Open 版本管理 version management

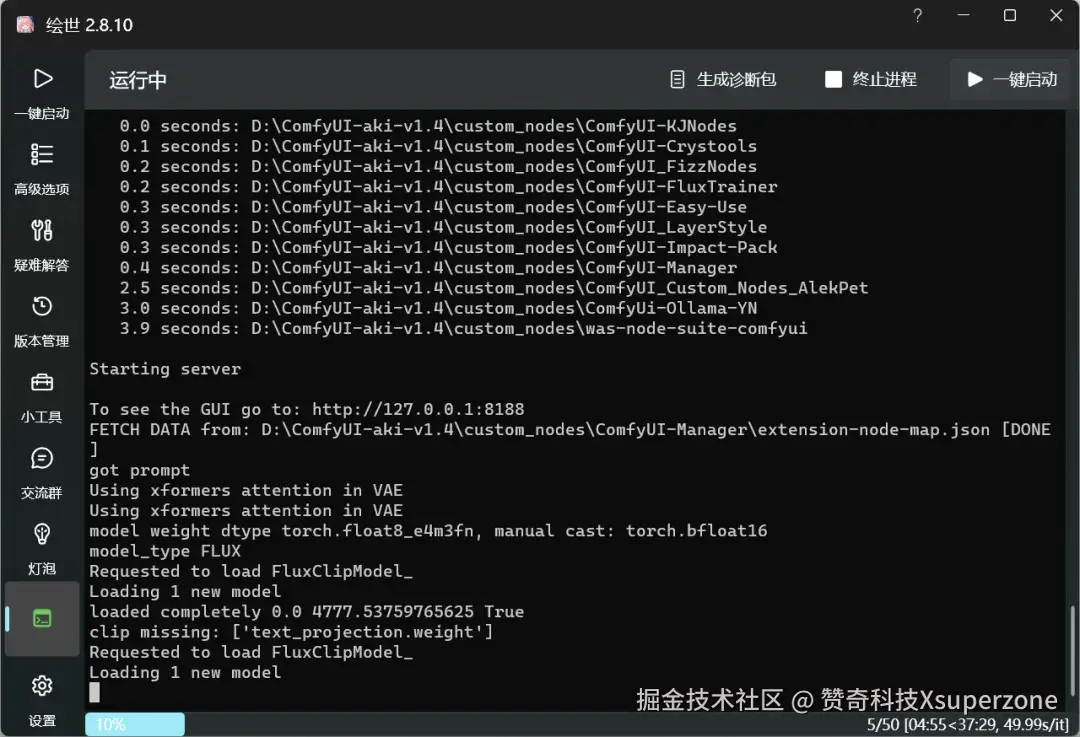41,321
